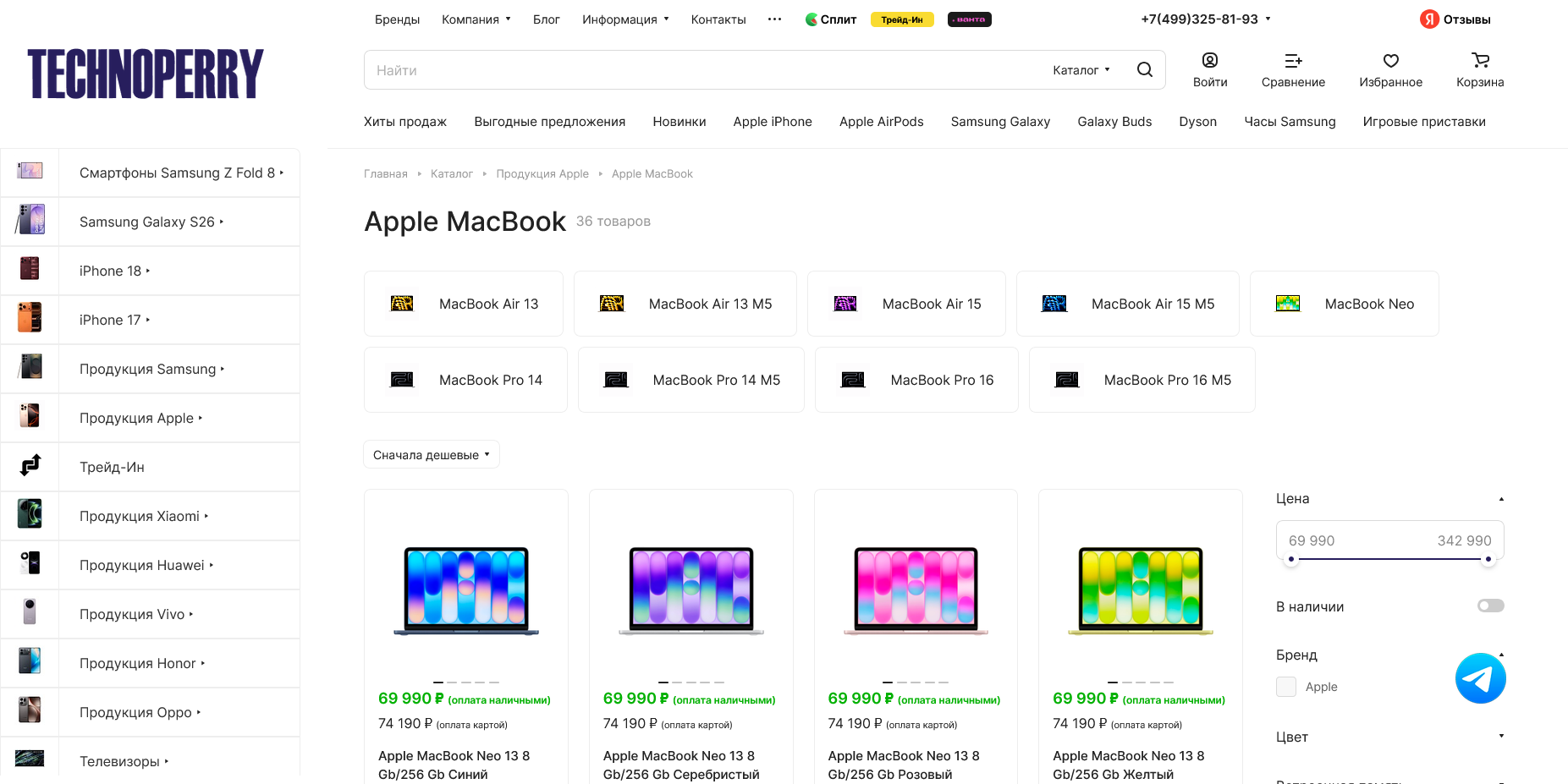Open the Игровые приставки menu item
The image size is (1568, 784).
point(1424,122)
